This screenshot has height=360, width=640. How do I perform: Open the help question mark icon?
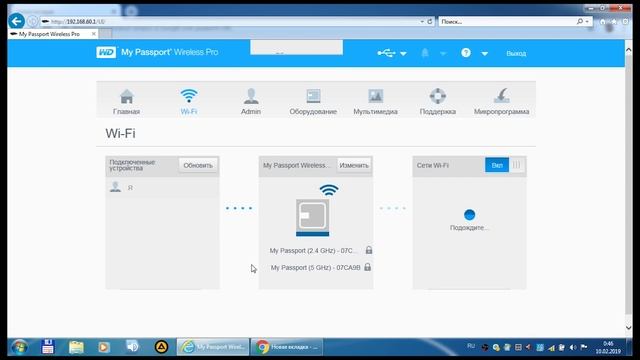point(466,53)
